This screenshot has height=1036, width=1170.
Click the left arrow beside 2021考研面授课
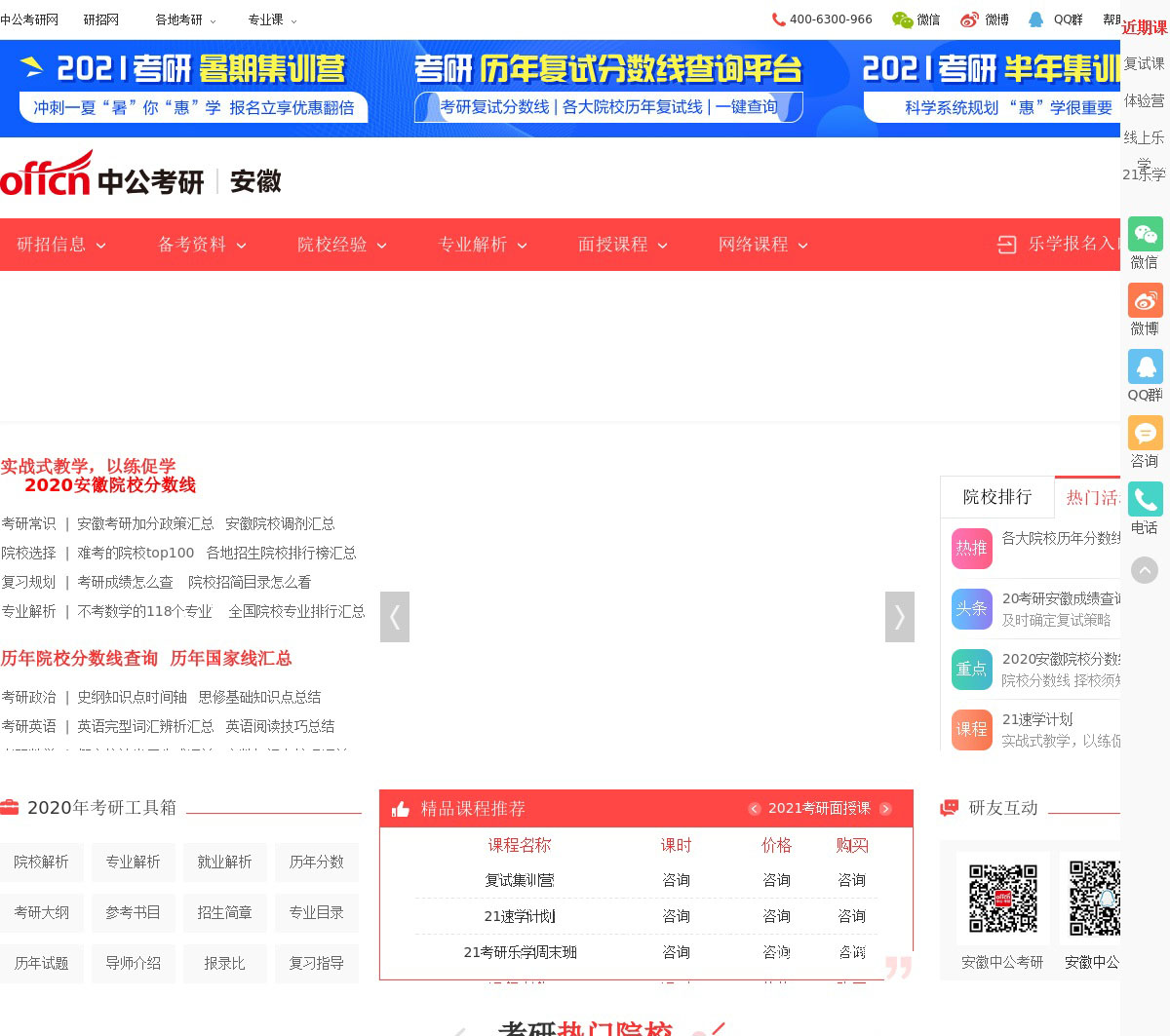pyautogui.click(x=755, y=809)
